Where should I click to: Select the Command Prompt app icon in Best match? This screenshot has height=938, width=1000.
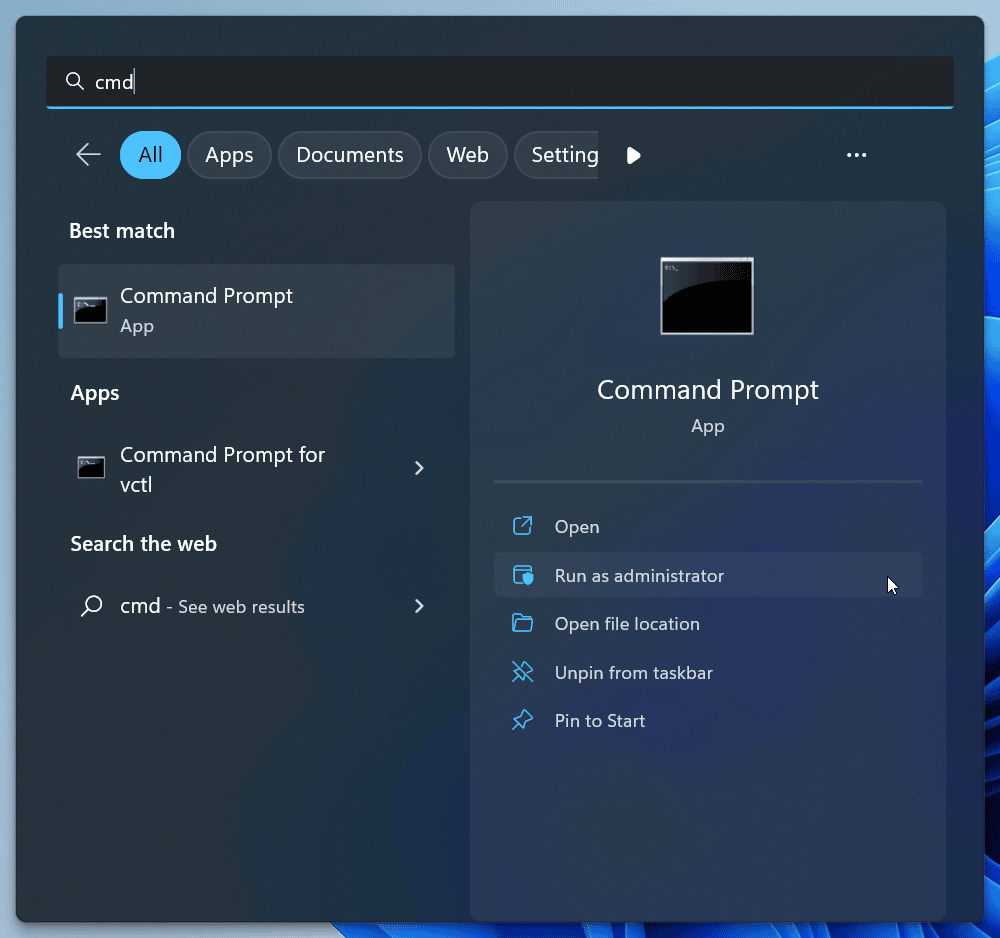(x=90, y=310)
